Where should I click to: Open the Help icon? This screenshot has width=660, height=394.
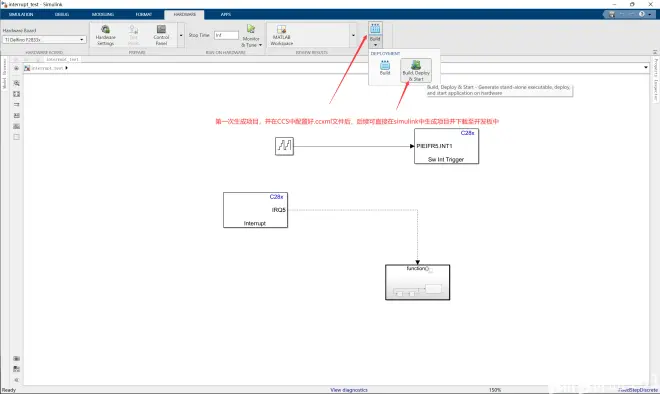pyautogui.click(x=641, y=14)
